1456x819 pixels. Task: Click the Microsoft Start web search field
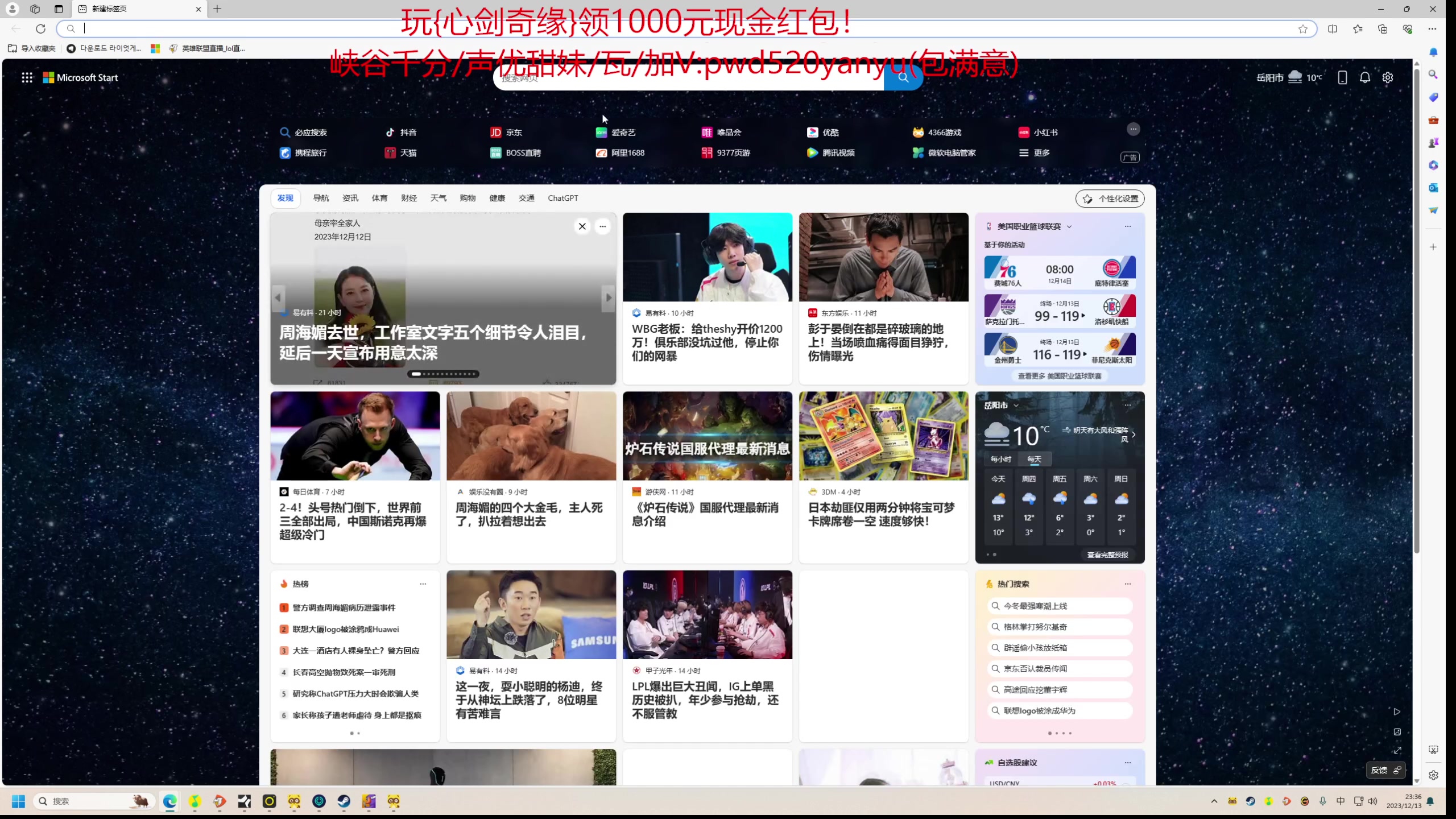tap(688, 78)
